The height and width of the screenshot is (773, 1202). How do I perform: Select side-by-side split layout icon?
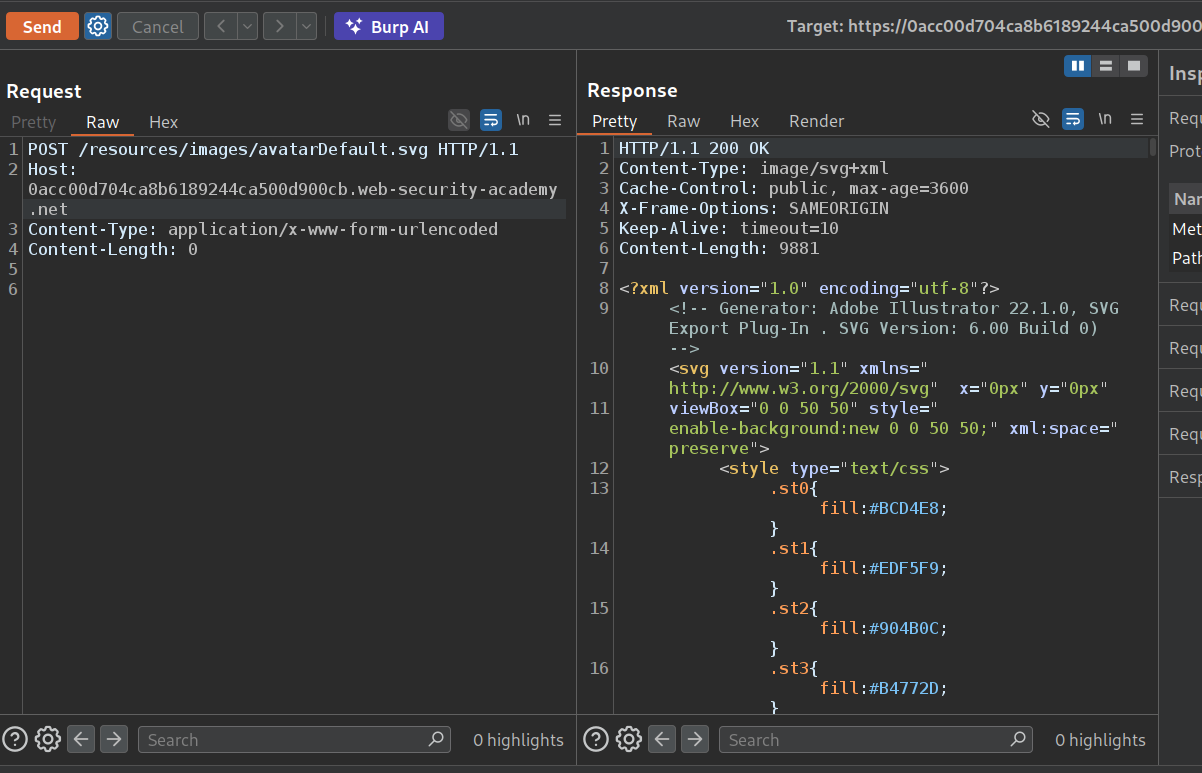pos(1077,66)
